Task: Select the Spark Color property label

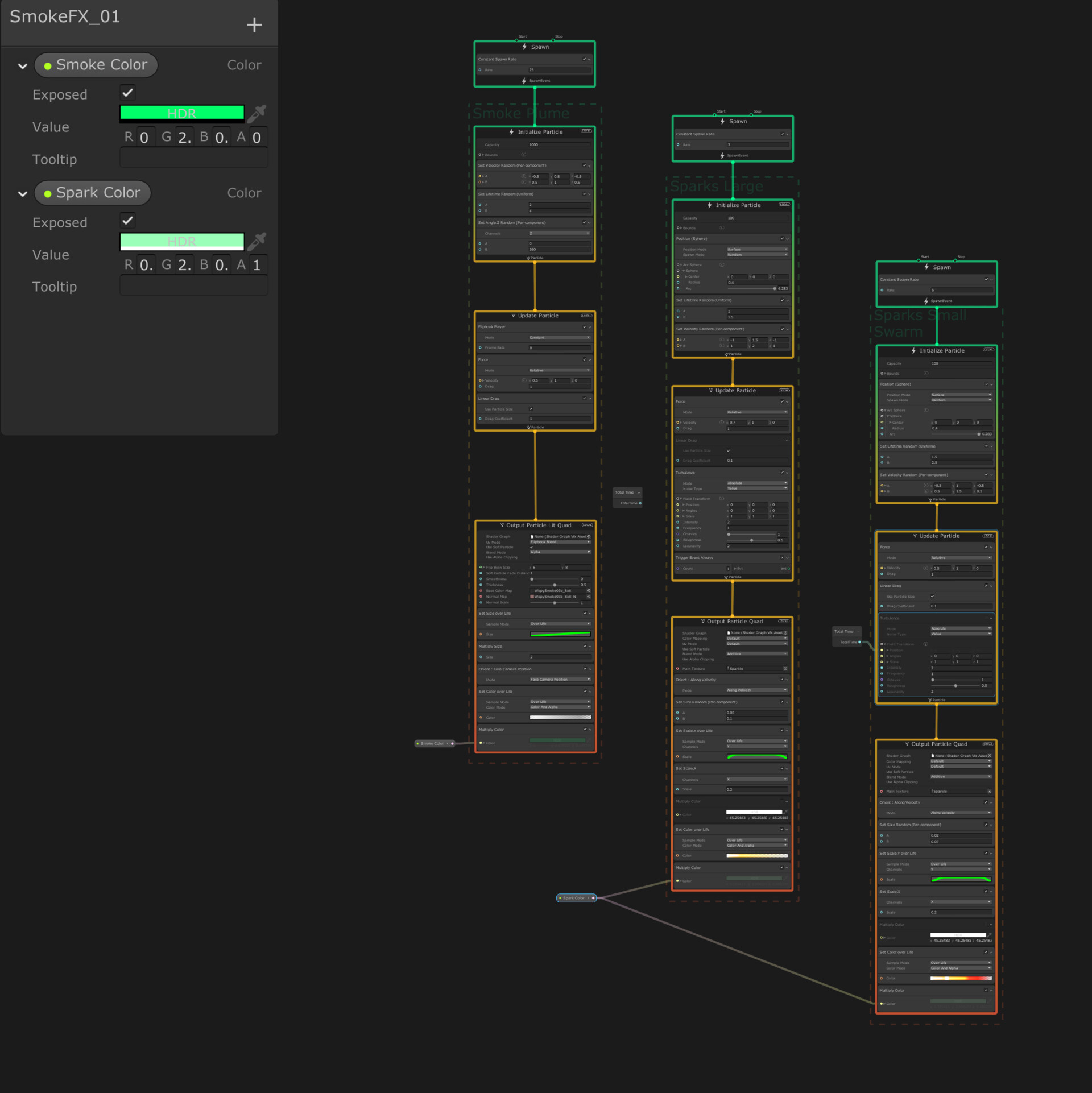Action: (98, 193)
